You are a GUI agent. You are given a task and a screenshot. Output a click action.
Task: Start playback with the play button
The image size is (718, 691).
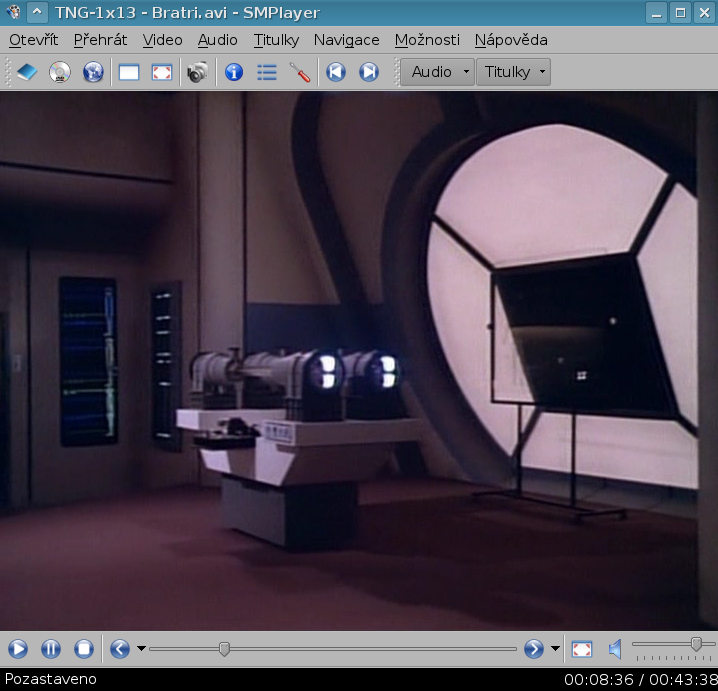pos(18,649)
